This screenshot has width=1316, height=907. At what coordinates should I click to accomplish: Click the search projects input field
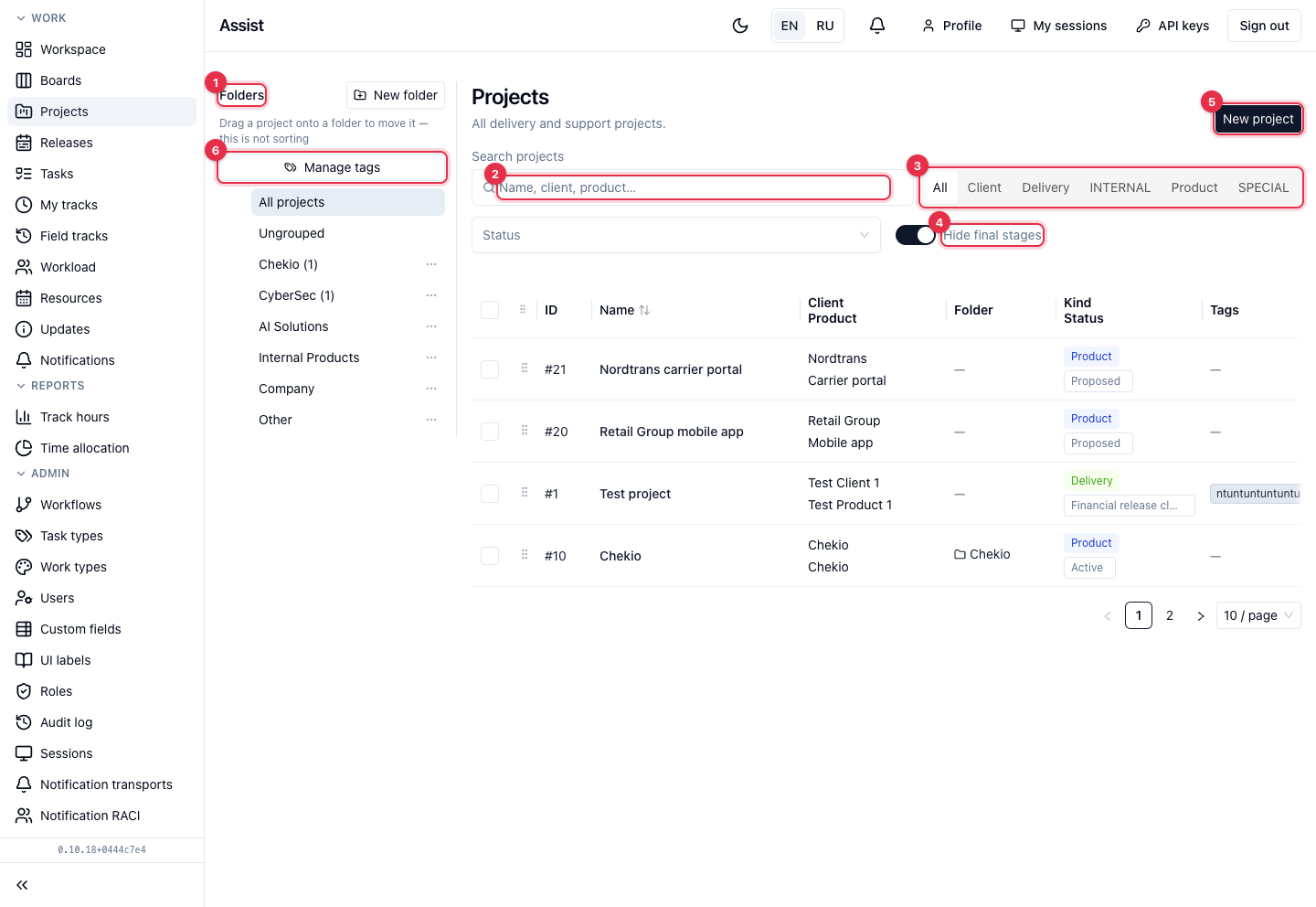coord(693,187)
